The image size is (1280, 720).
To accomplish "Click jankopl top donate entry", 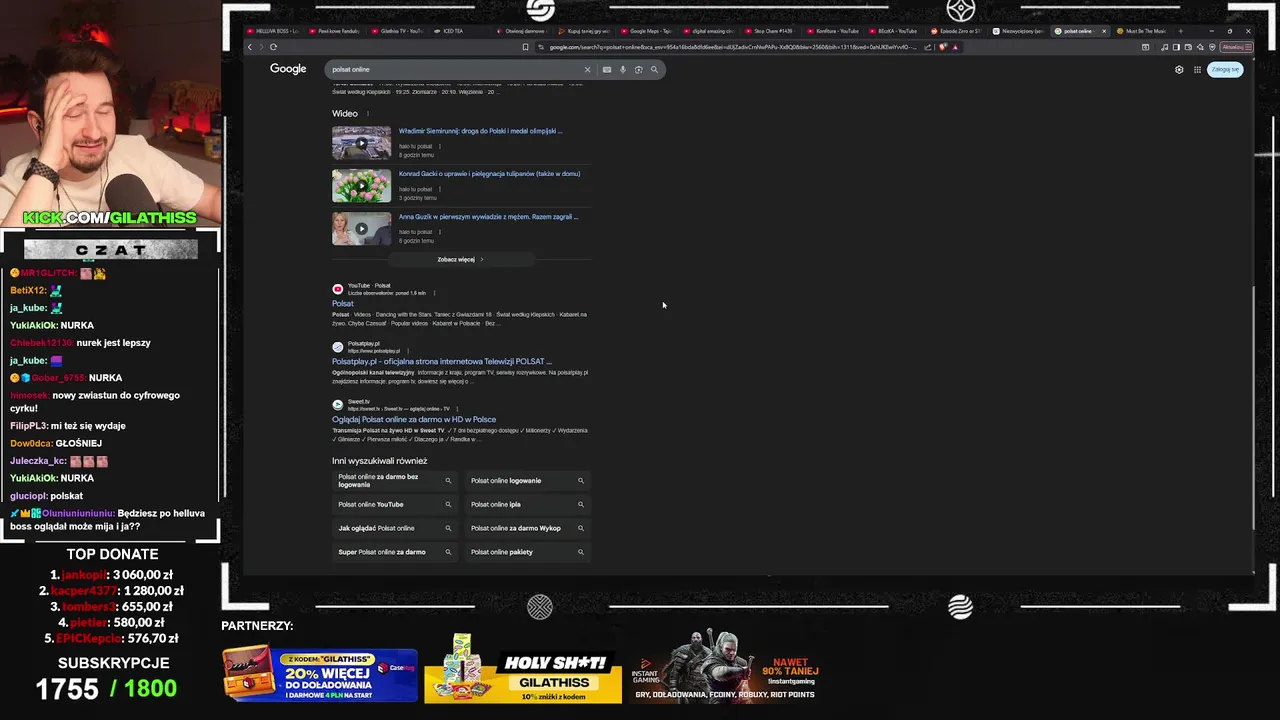I will (x=112, y=575).
